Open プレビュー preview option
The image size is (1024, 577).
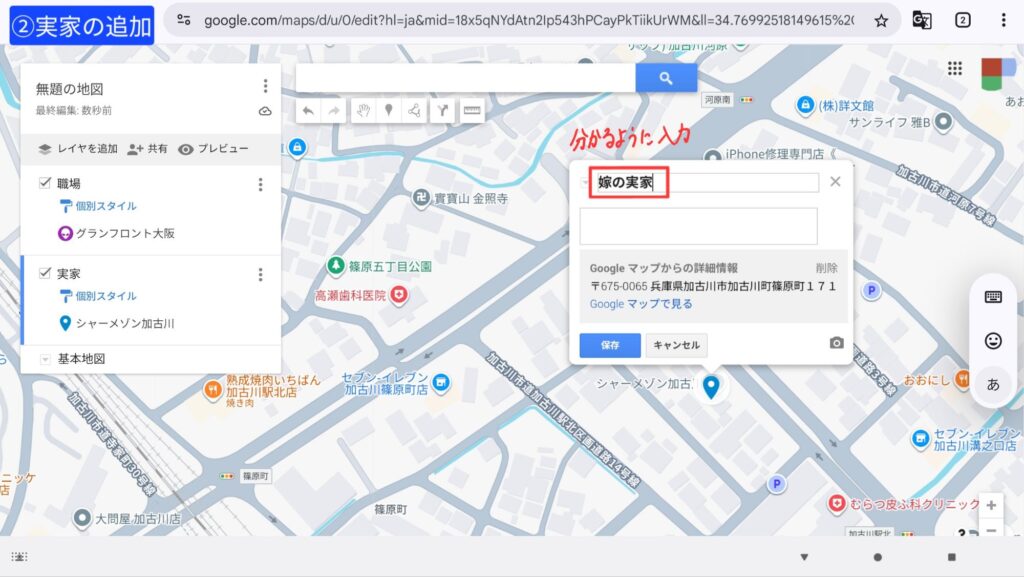tap(213, 149)
